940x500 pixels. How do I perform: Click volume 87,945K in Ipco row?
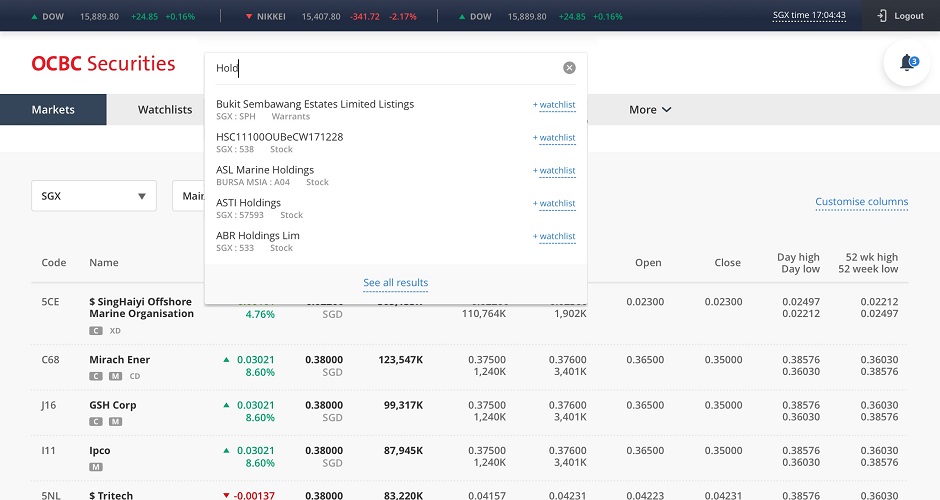[x=403, y=451]
